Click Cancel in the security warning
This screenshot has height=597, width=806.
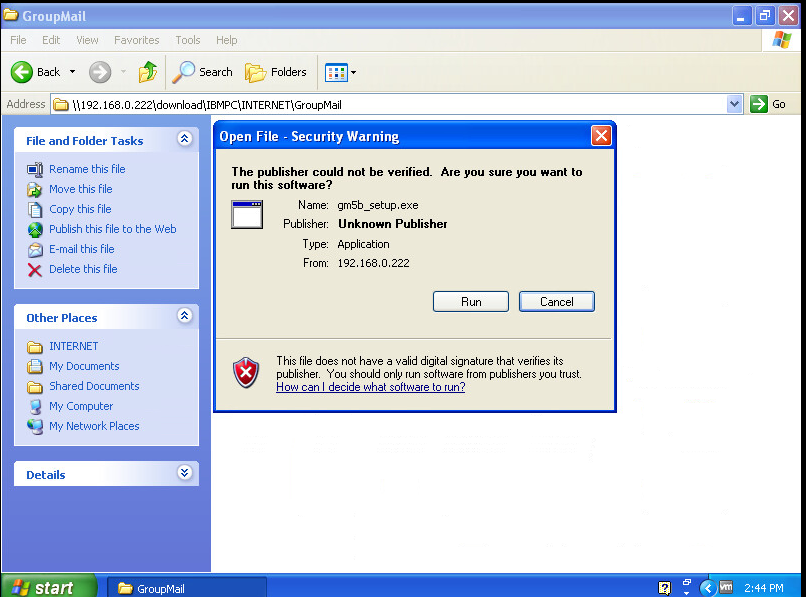tap(557, 302)
